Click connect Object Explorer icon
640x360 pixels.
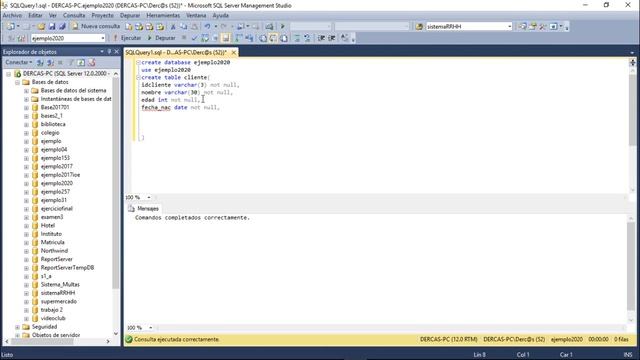click(x=40, y=62)
